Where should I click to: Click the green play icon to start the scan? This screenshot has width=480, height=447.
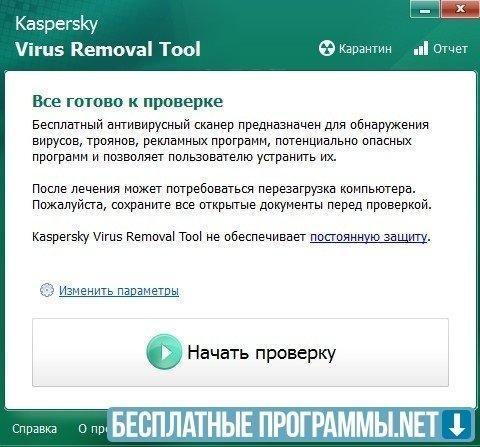(x=164, y=352)
